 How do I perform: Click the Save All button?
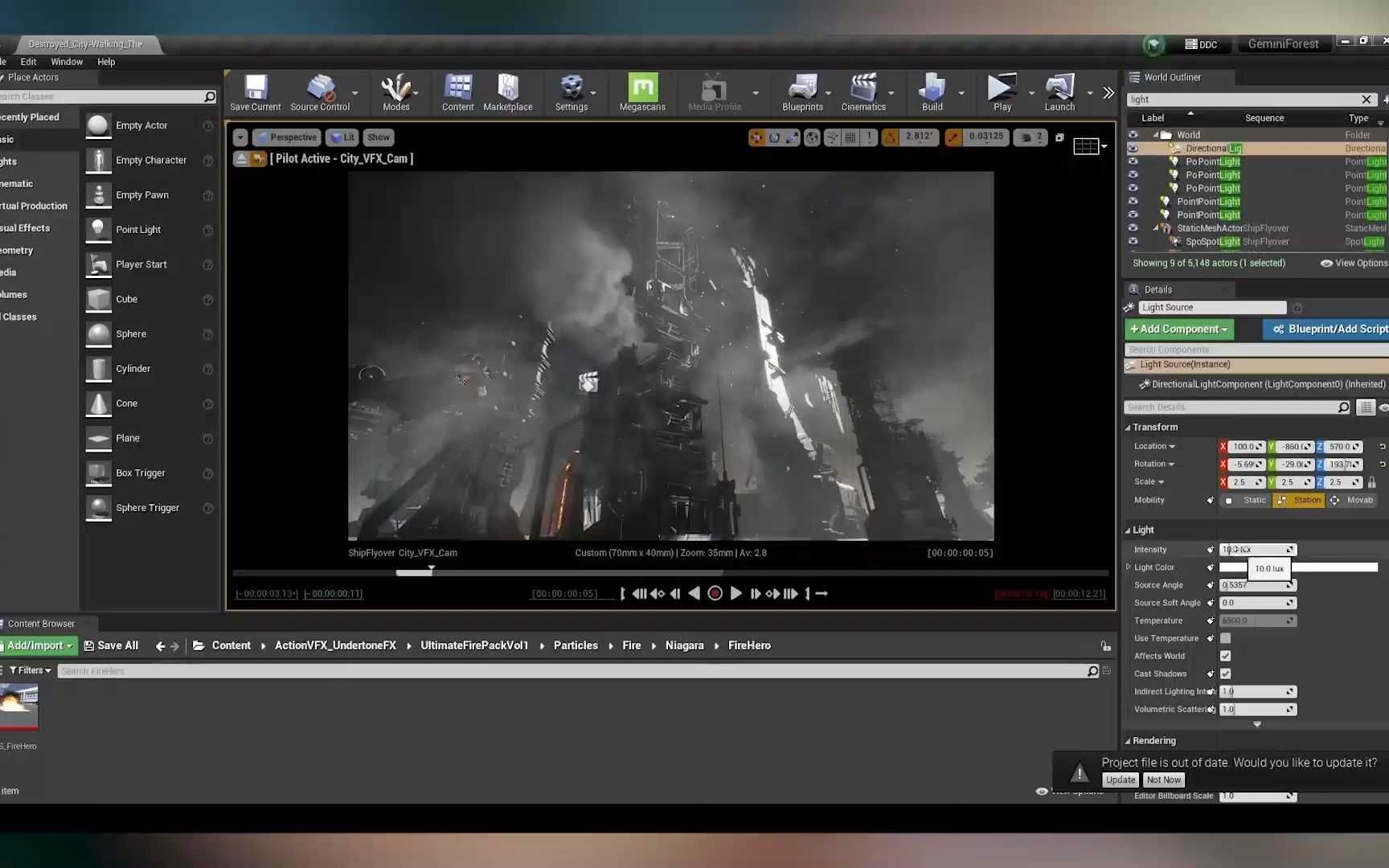[x=112, y=645]
